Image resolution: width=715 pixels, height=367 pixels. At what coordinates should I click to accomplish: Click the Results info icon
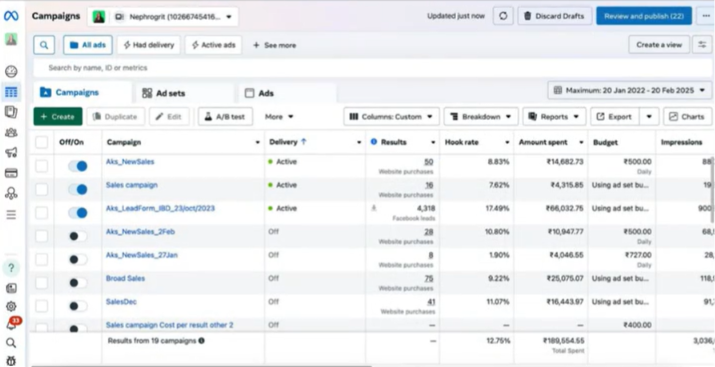374,142
